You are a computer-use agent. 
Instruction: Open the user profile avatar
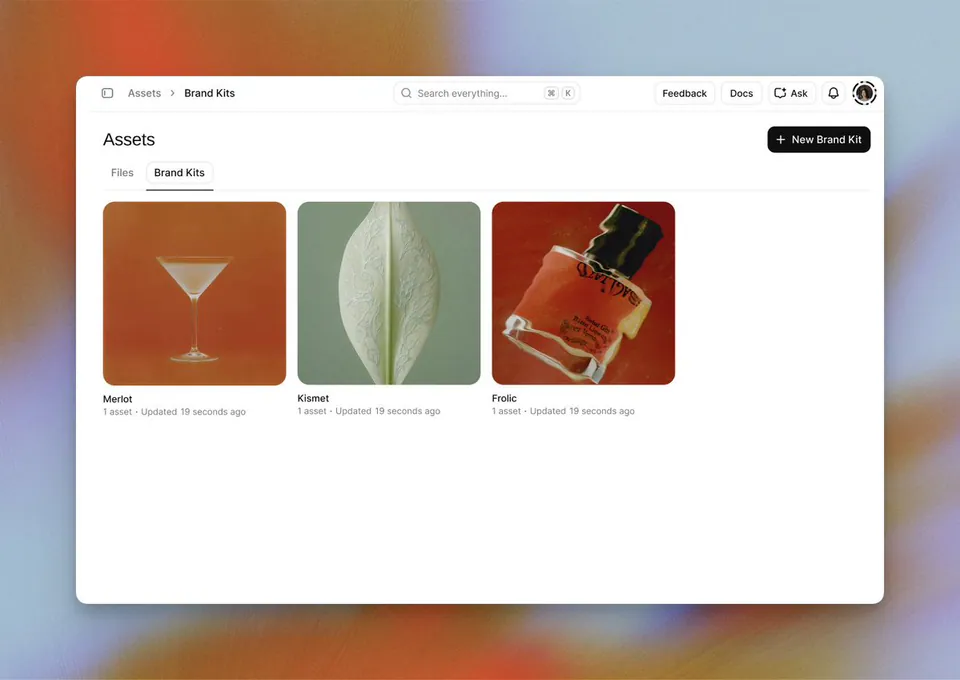(864, 93)
